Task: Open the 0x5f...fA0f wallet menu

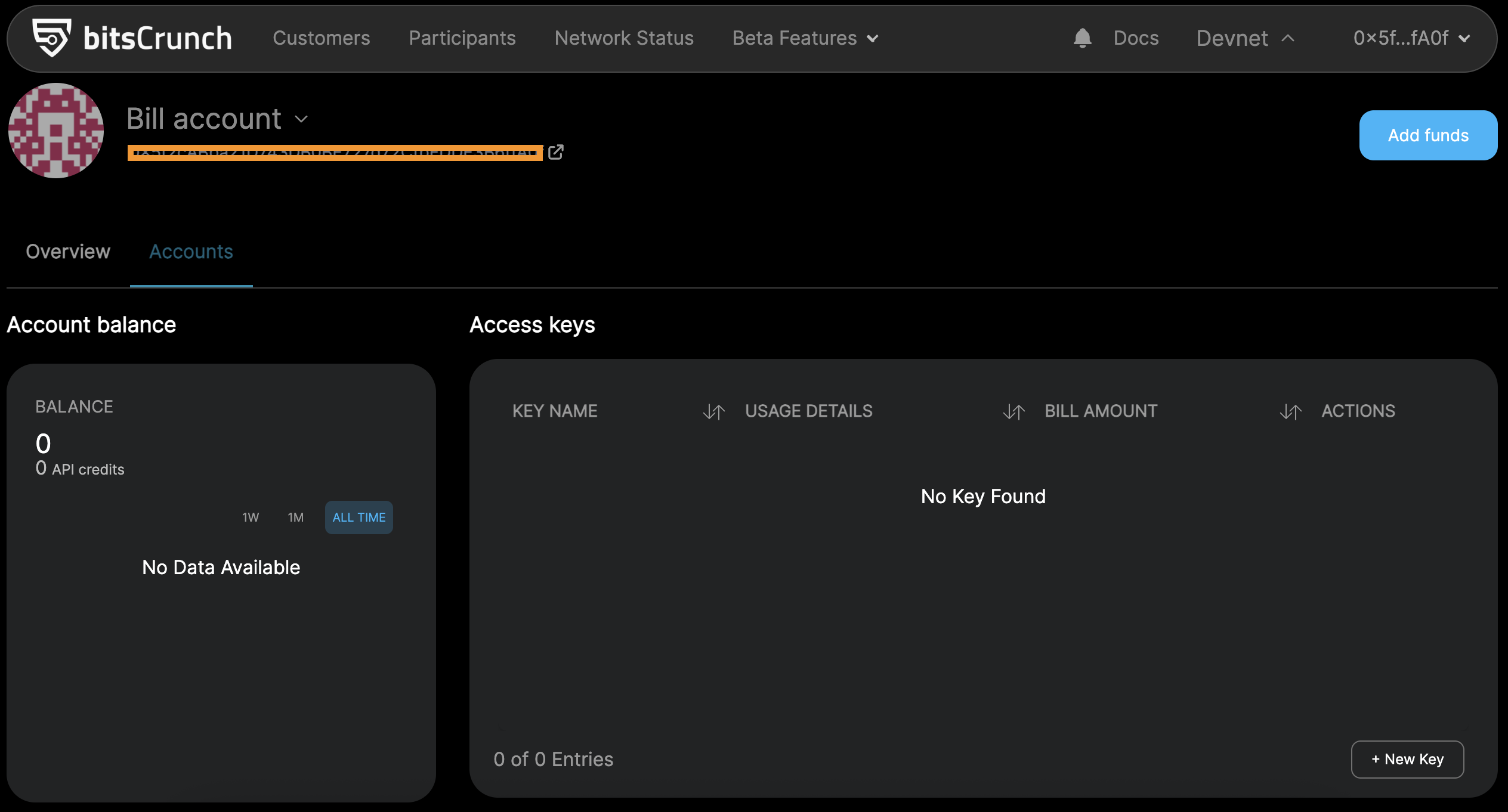Action: click(1411, 38)
